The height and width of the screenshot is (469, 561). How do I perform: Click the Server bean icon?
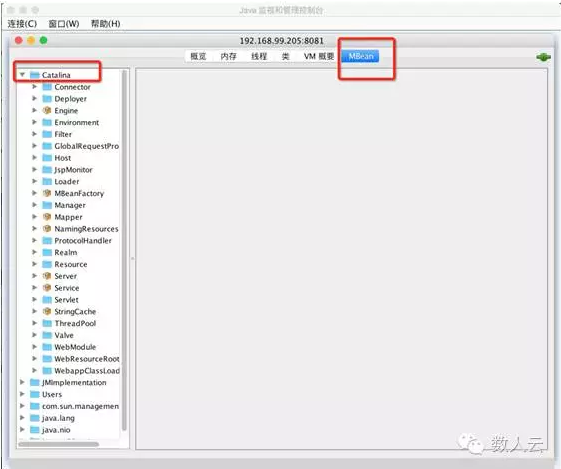47,276
